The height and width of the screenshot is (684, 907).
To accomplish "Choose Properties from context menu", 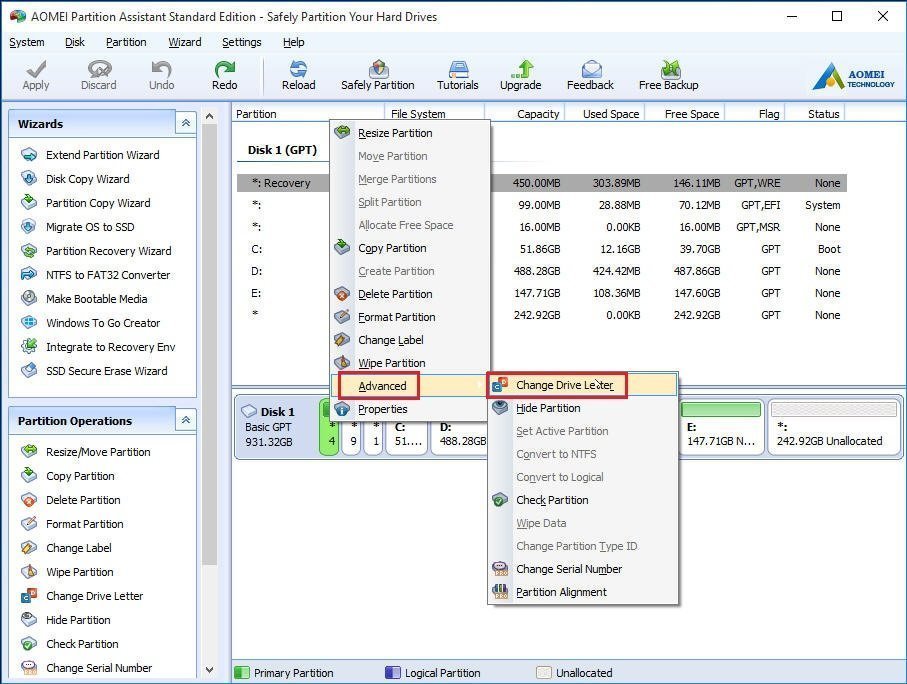I will pos(410,409).
